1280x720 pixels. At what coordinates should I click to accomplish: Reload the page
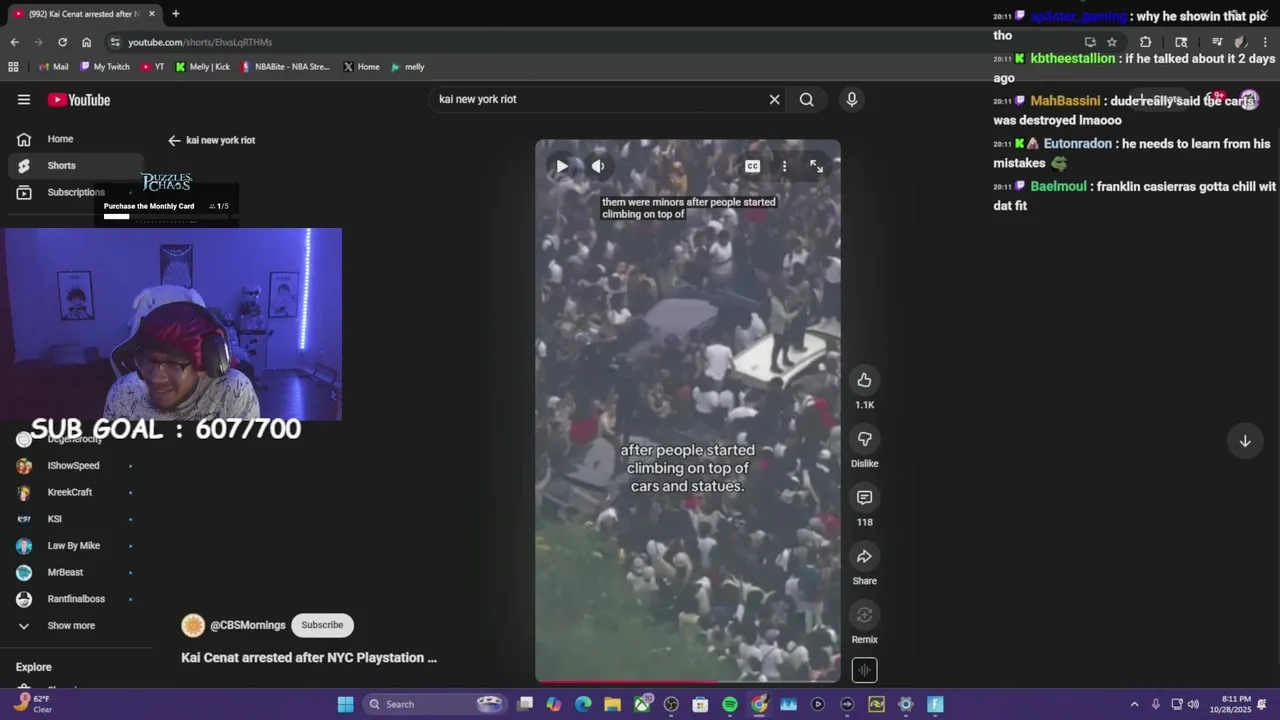[62, 42]
